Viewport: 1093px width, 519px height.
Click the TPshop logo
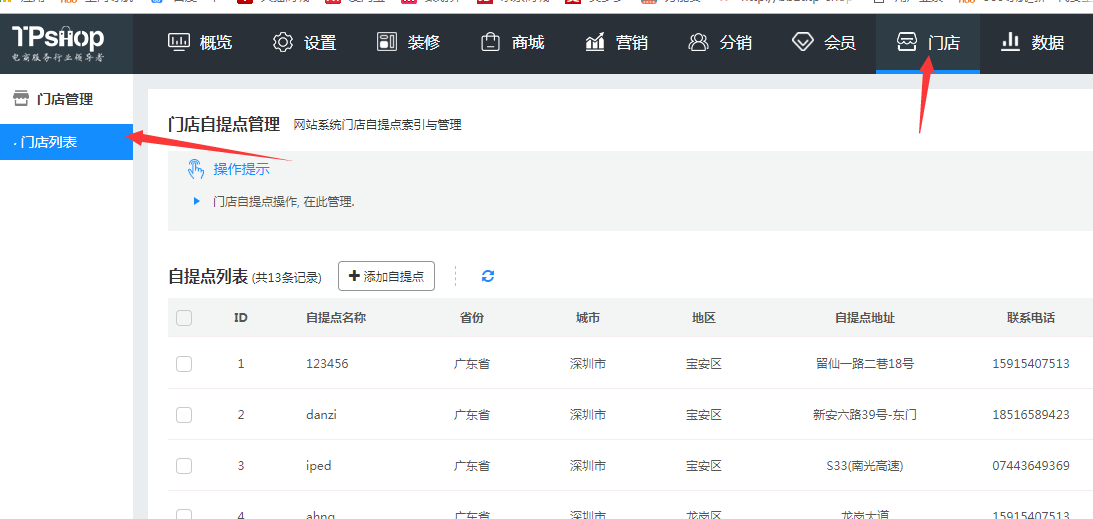click(x=58, y=42)
